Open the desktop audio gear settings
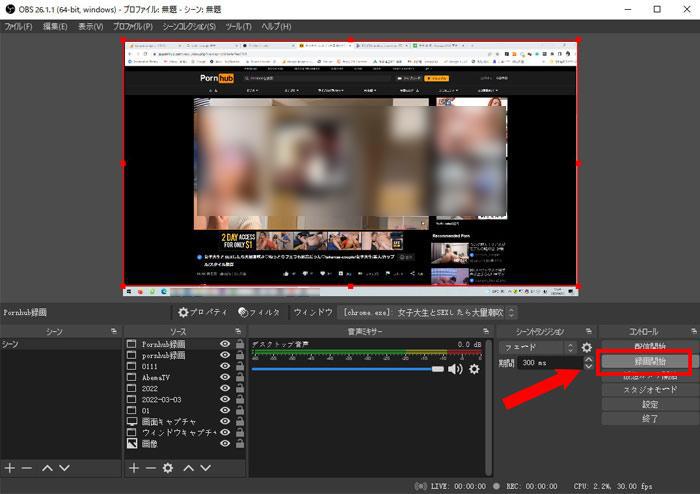 tap(474, 369)
